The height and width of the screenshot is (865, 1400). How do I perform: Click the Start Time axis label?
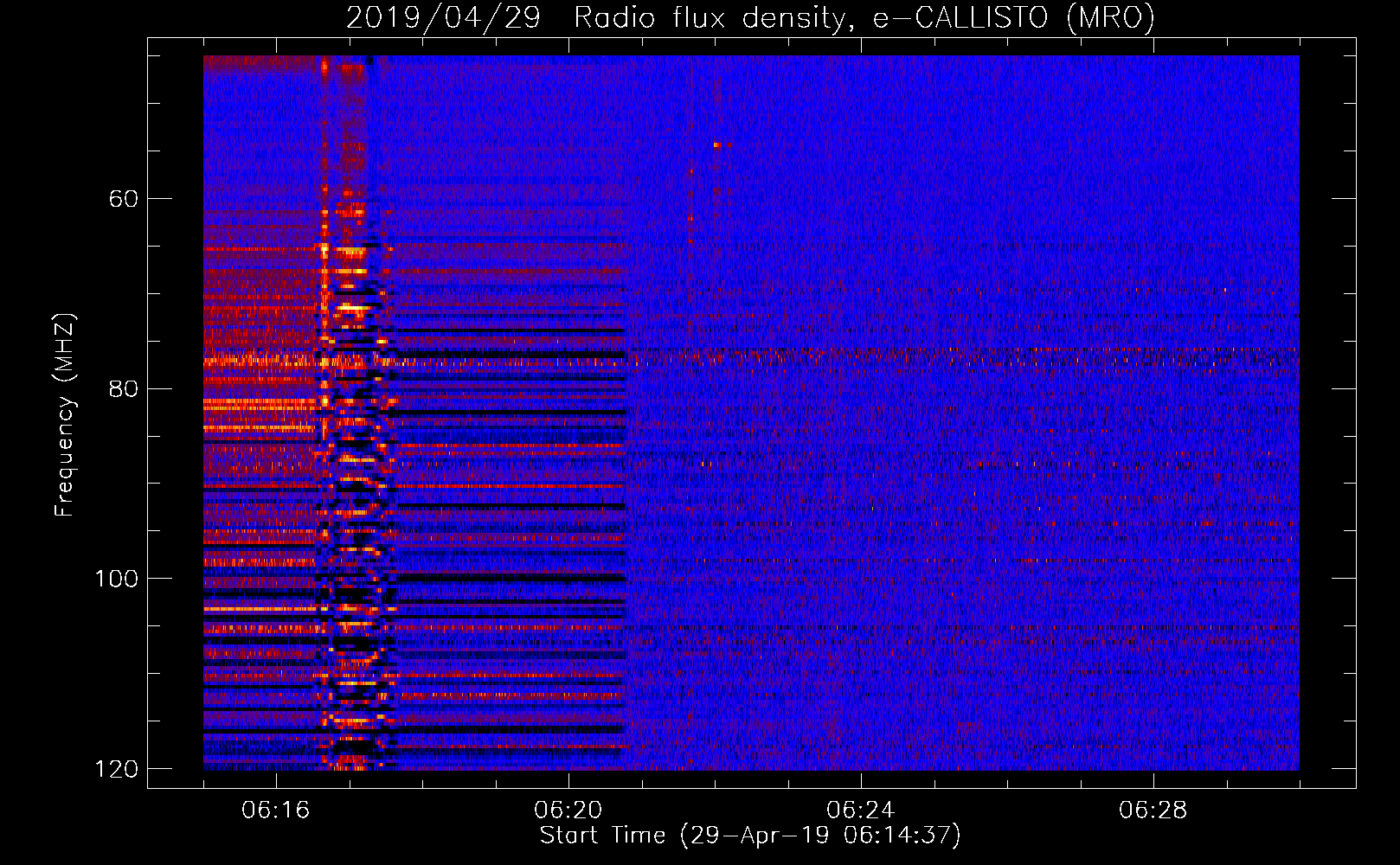750,836
